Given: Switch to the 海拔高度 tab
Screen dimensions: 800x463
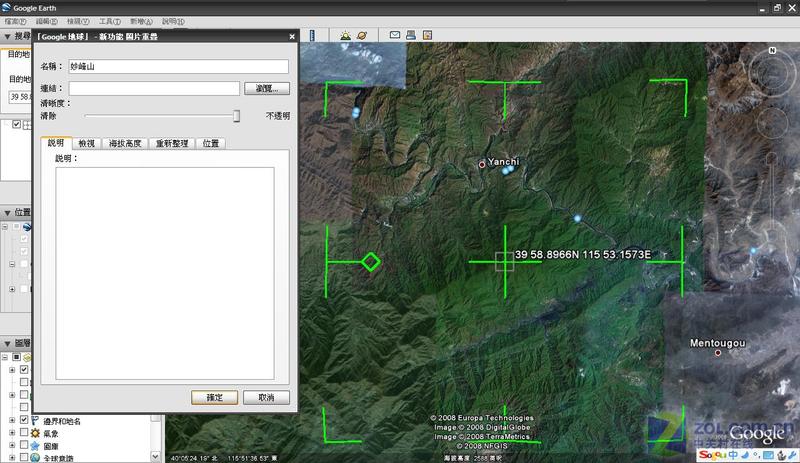Looking at the screenshot, I should [x=125, y=143].
